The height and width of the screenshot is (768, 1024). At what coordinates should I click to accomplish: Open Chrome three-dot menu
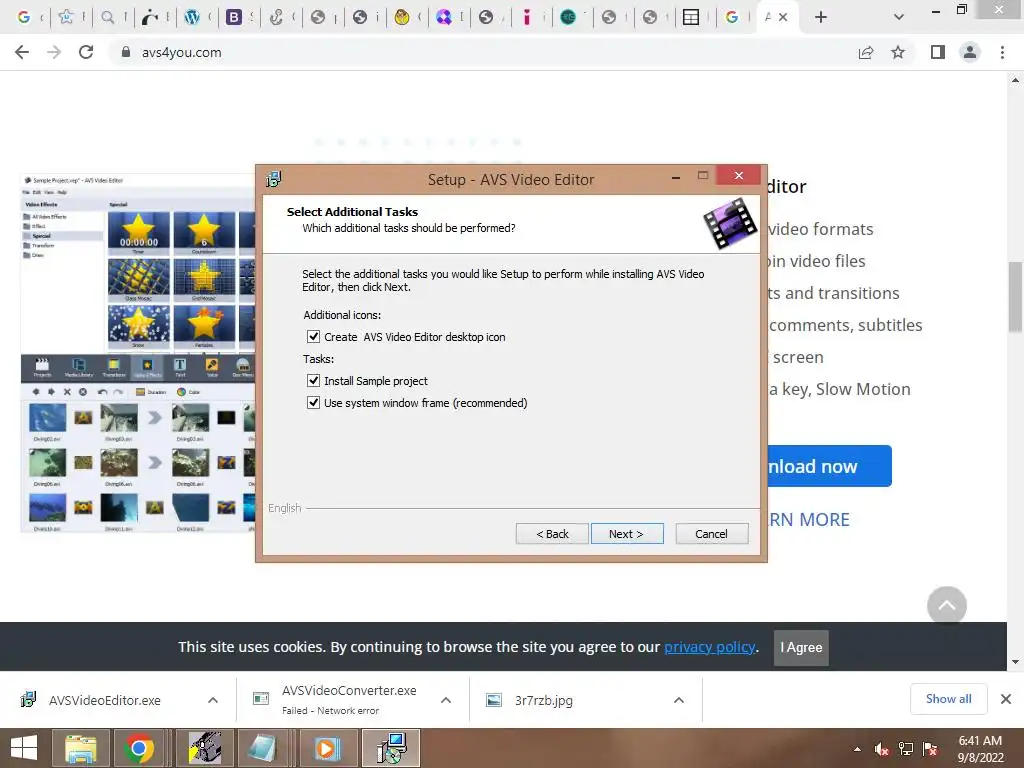click(x=1002, y=52)
